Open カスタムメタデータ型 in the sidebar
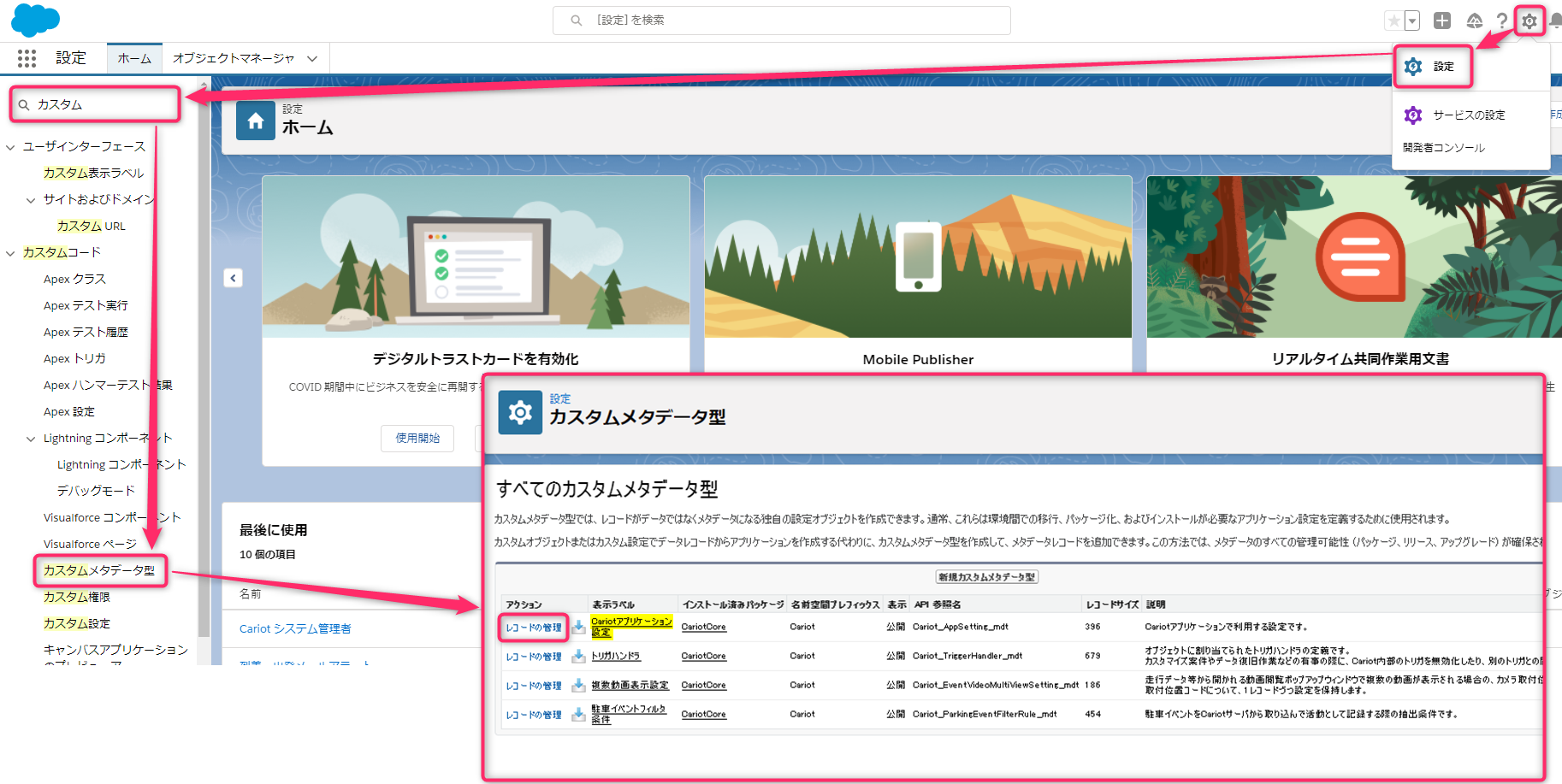The height and width of the screenshot is (784, 1562). tap(99, 570)
